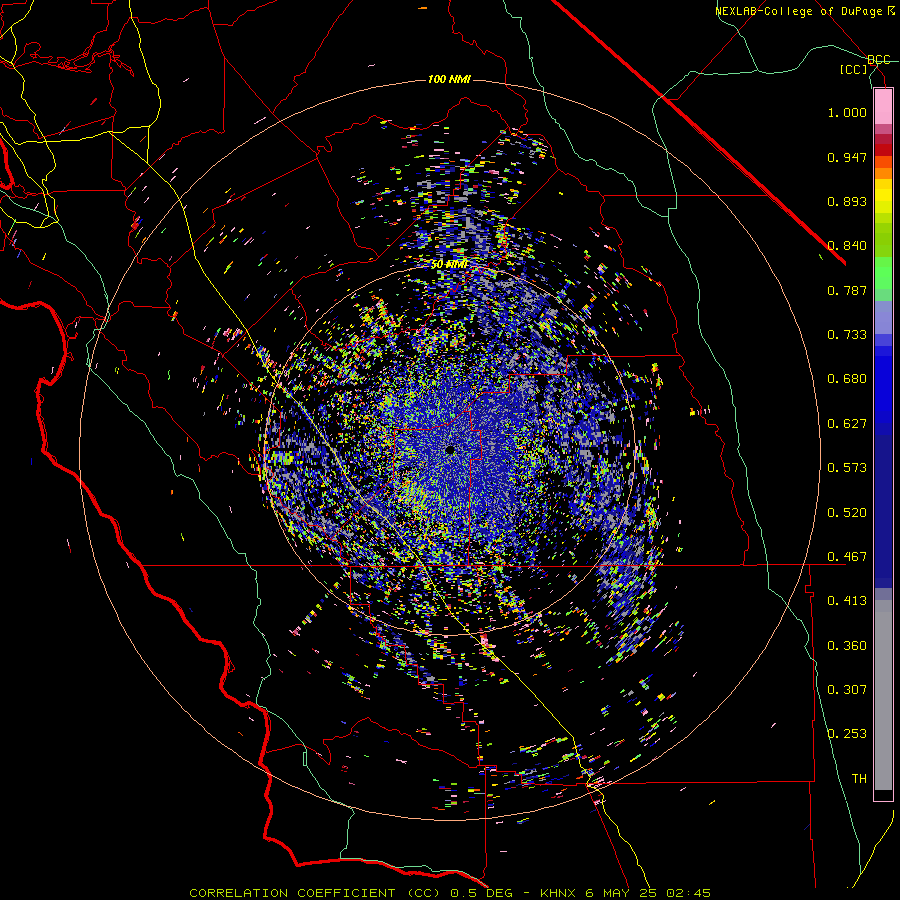
Task: Select the 0.413 legend value
Action: click(x=847, y=601)
